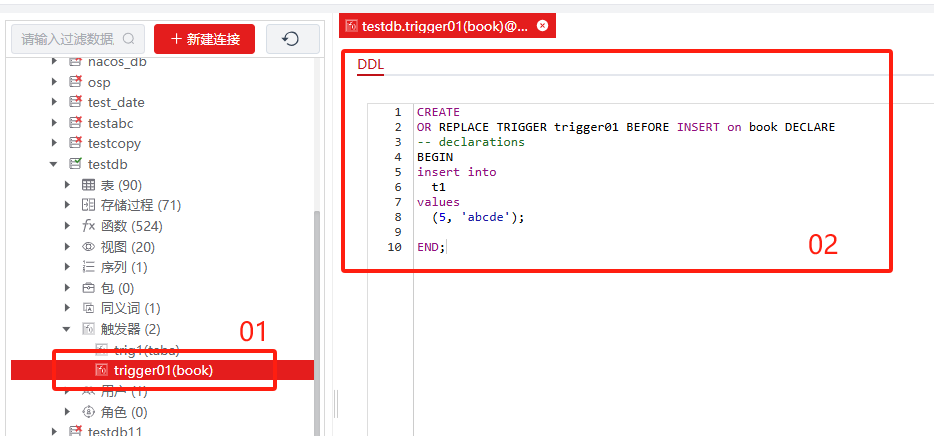Collapse the testdb database node
Image resolution: width=934 pixels, height=436 pixels.
(54, 164)
